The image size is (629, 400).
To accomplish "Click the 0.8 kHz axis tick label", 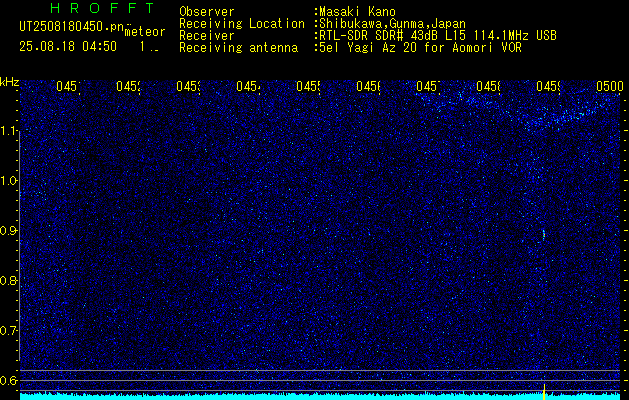I will point(9,280).
